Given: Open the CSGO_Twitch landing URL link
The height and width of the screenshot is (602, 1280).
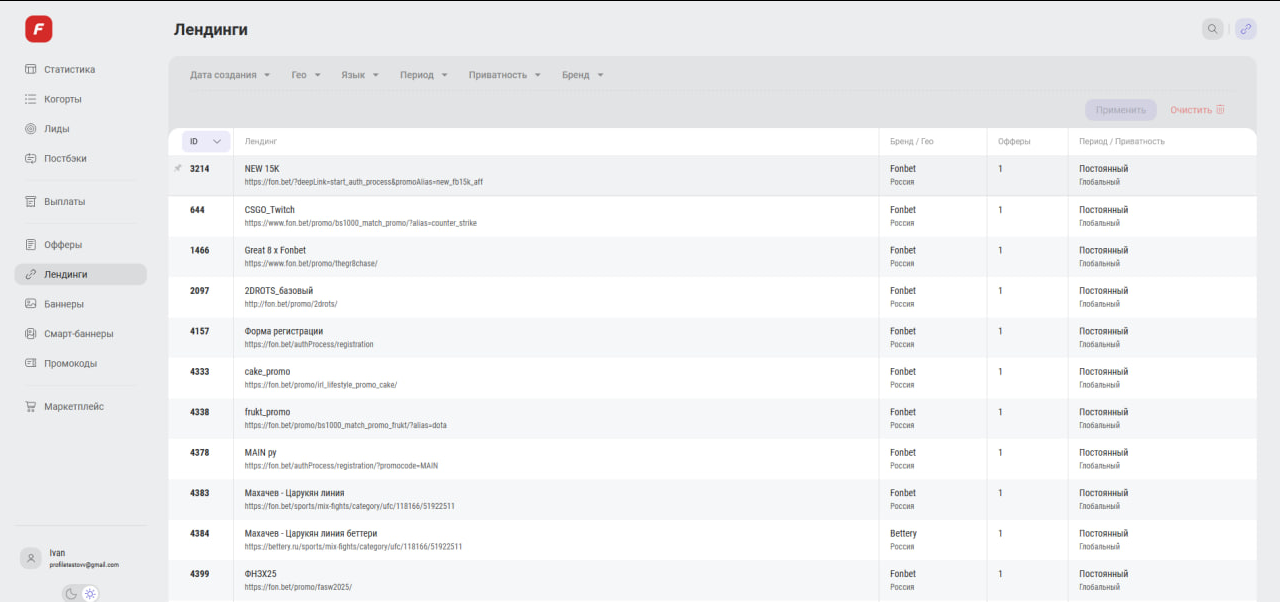Looking at the screenshot, I should coord(360,223).
